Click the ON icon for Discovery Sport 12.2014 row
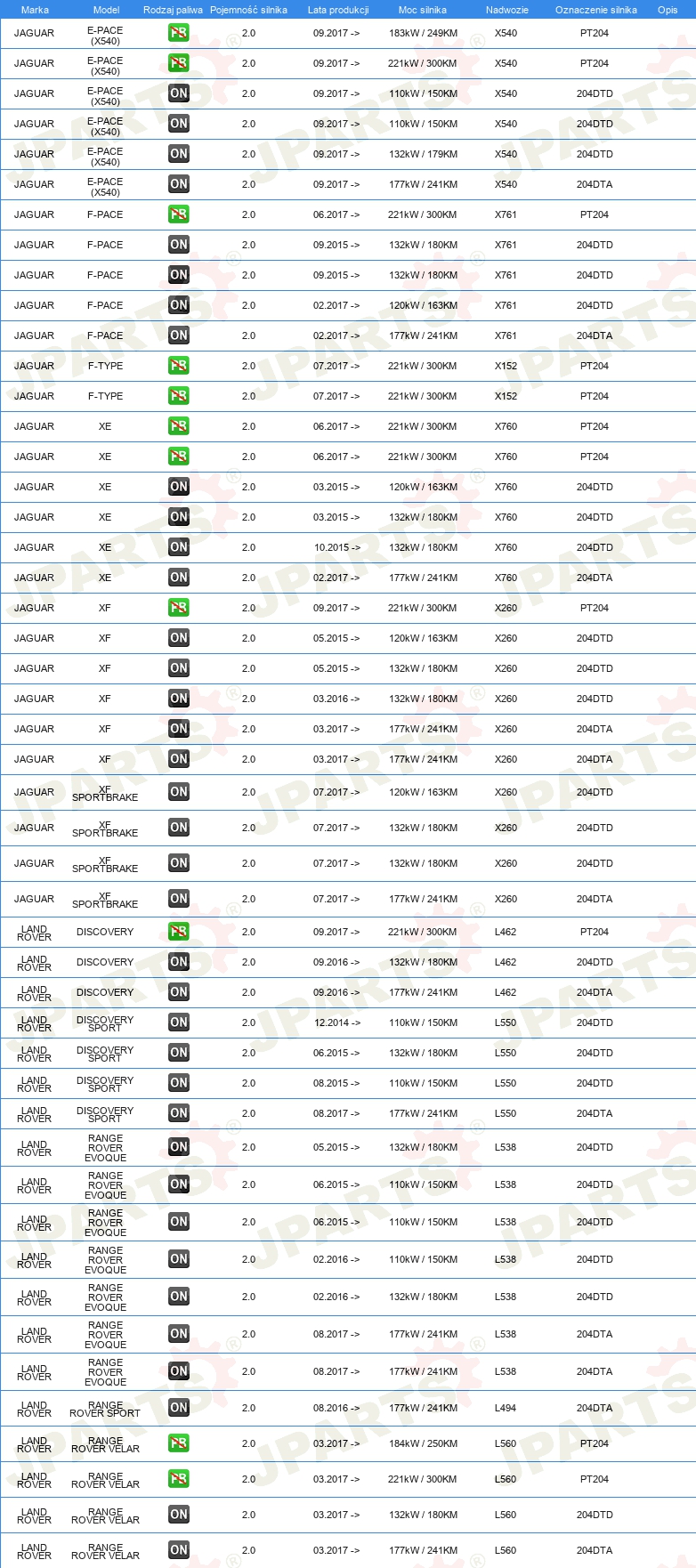The height and width of the screenshot is (1568, 696). [179, 1022]
